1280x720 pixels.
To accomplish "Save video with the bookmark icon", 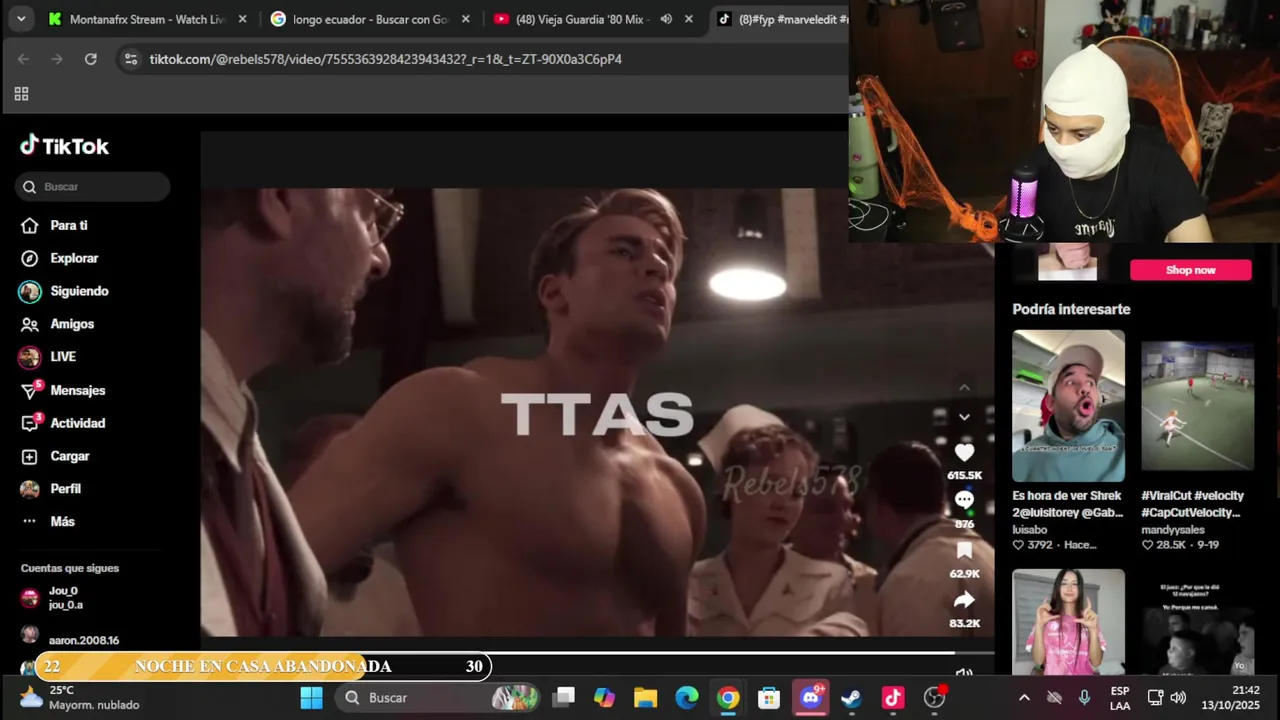I will click(x=964, y=550).
